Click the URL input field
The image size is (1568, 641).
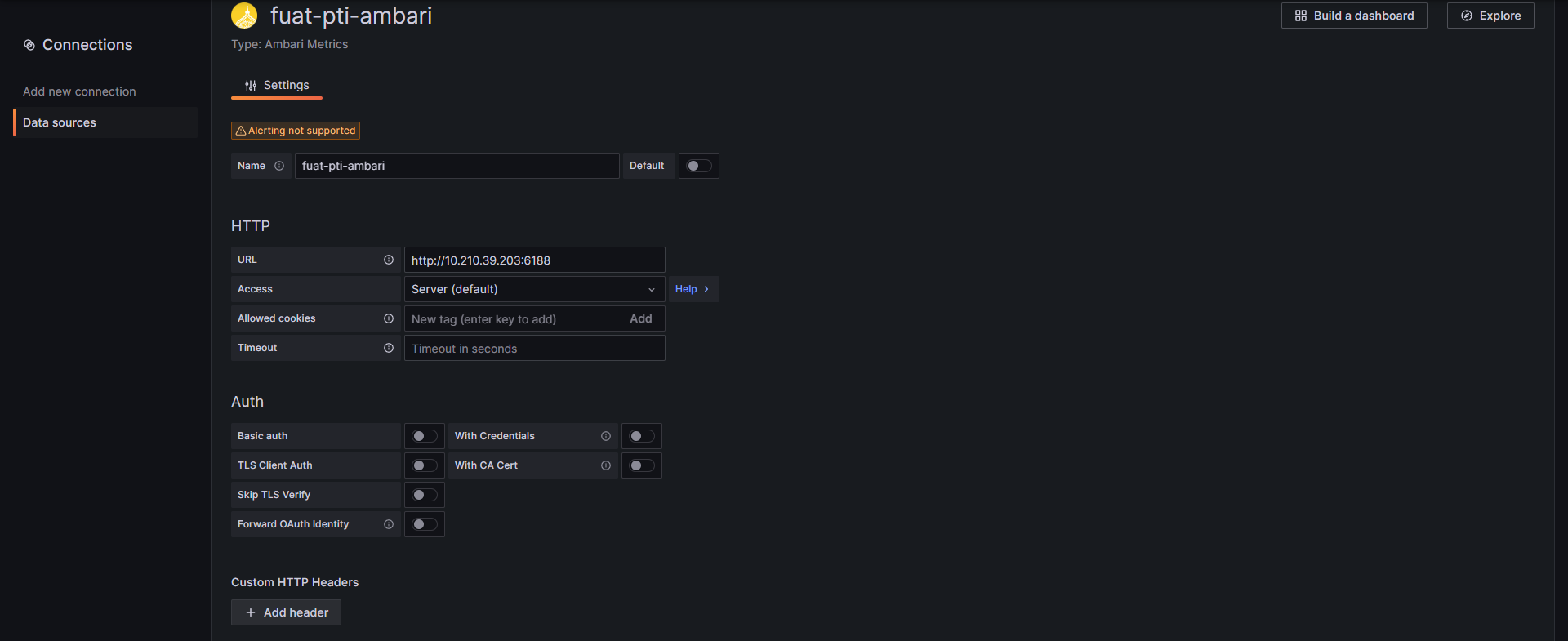tap(534, 260)
